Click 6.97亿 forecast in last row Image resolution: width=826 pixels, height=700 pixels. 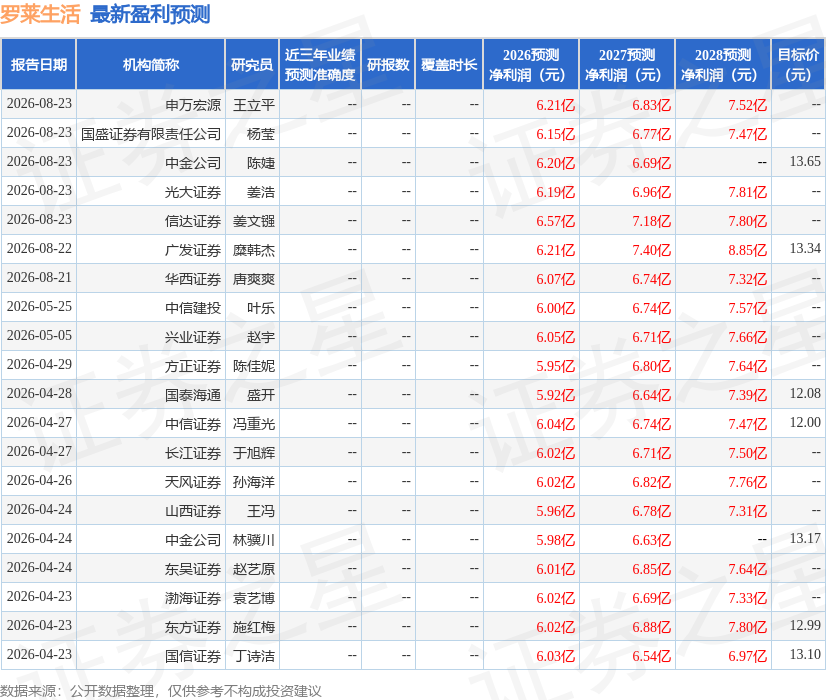(x=748, y=656)
